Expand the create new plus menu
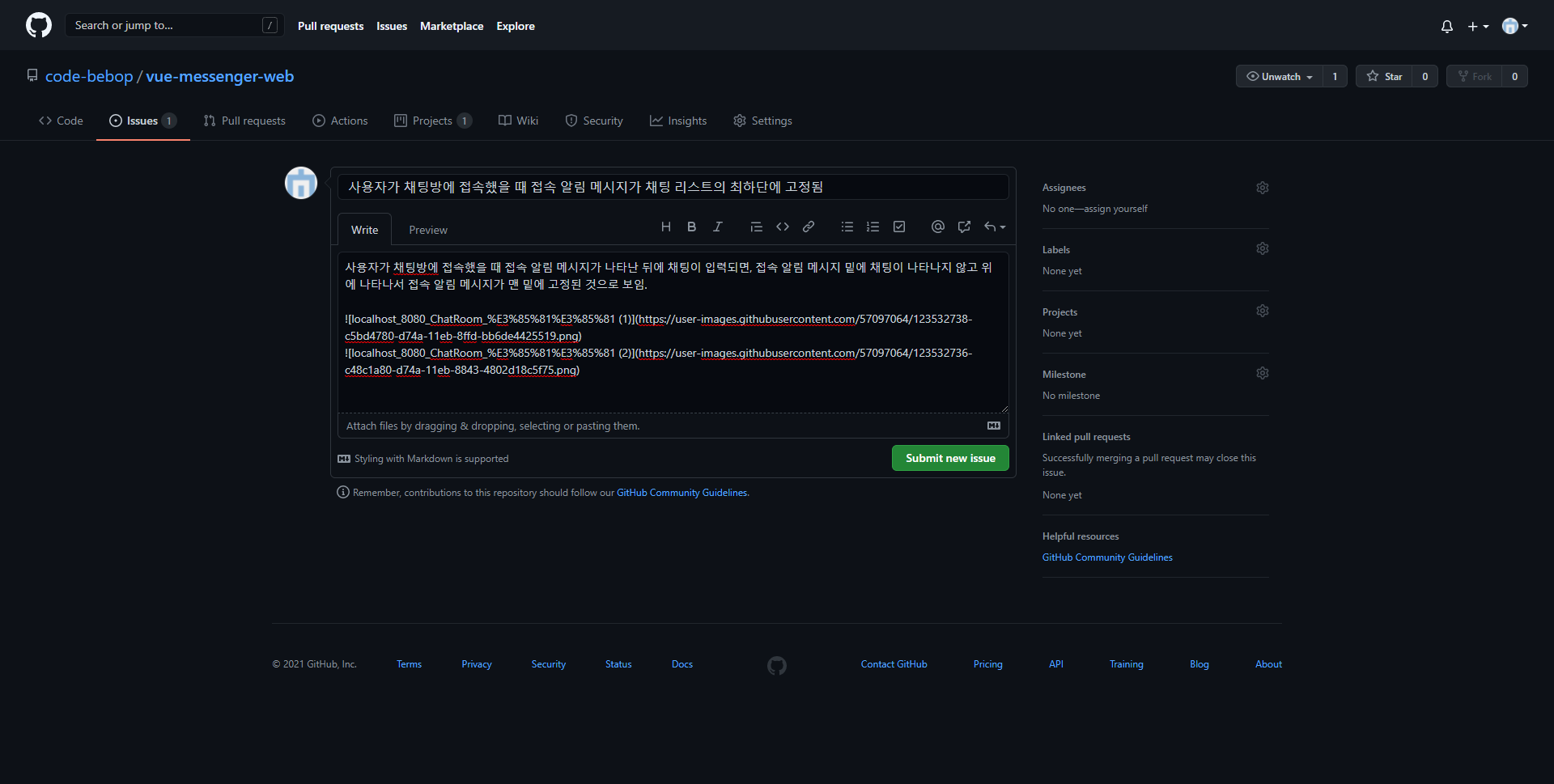Viewport: 1554px width, 784px height. coord(1478,26)
